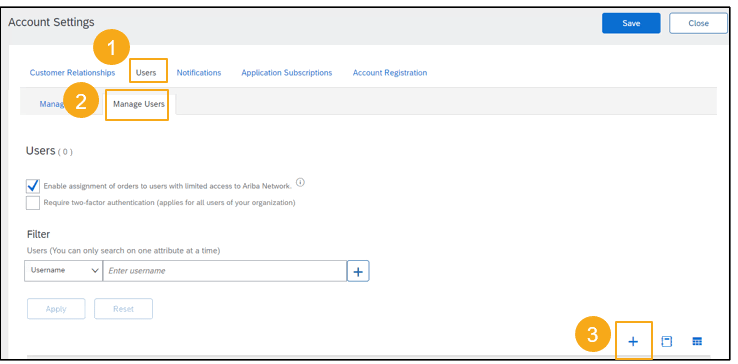Open the Notifications tab
The width and height of the screenshot is (738, 364).
199,73
